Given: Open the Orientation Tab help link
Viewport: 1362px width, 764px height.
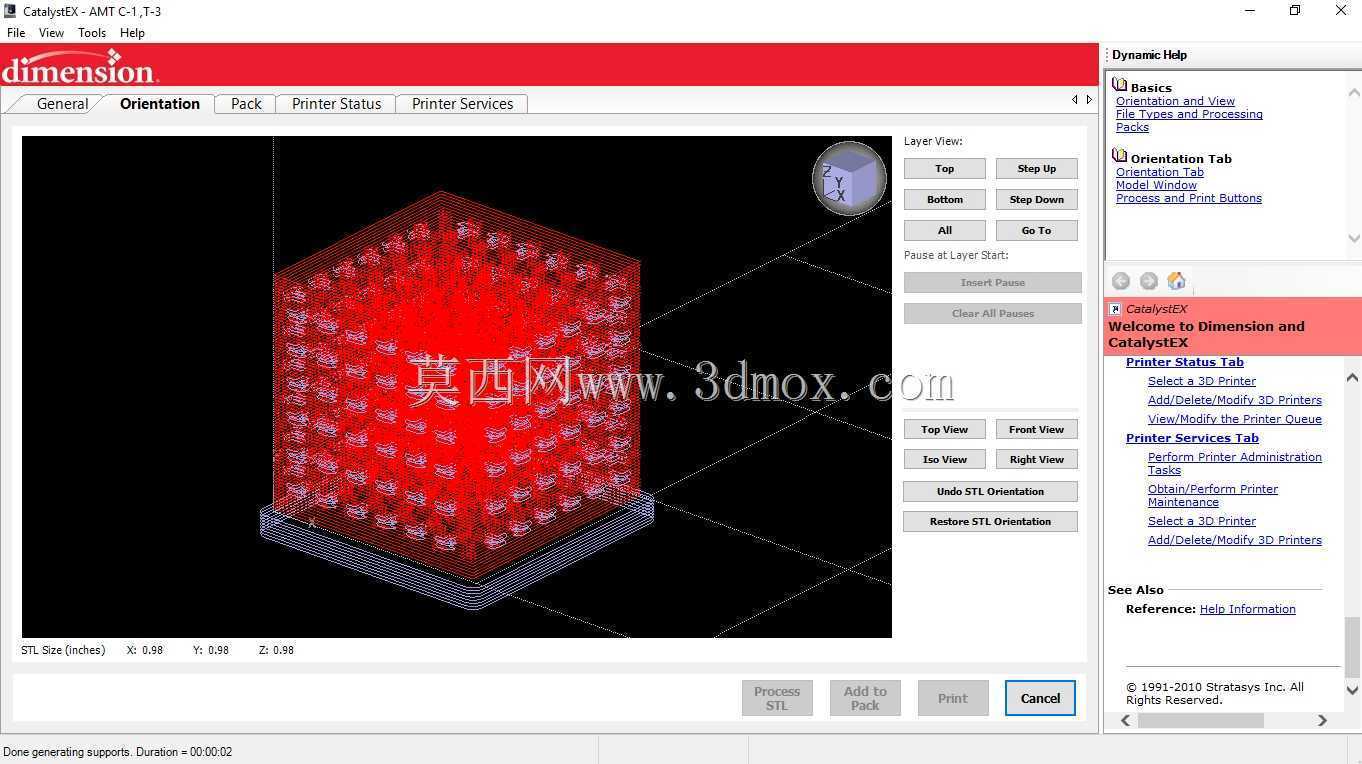Looking at the screenshot, I should coord(1160,172).
